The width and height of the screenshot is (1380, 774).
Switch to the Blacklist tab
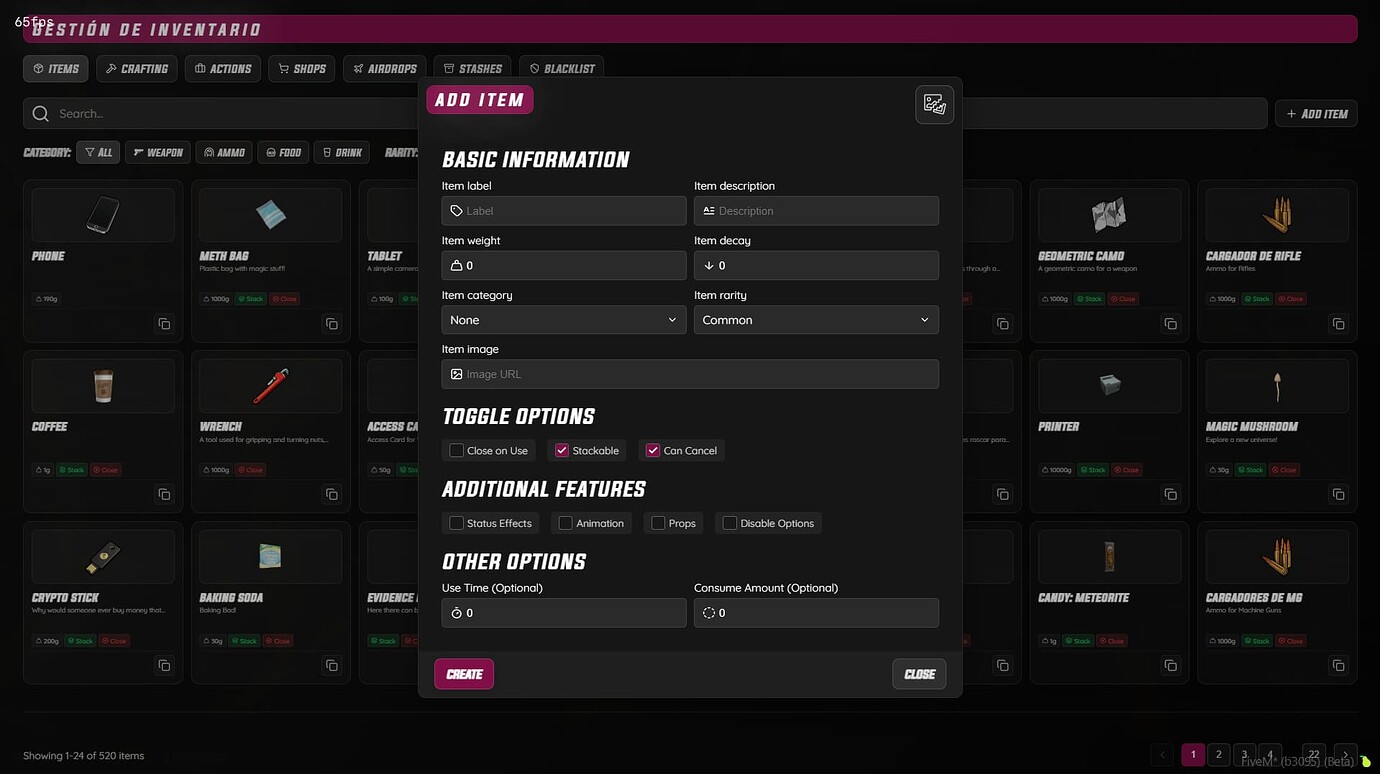pos(561,68)
